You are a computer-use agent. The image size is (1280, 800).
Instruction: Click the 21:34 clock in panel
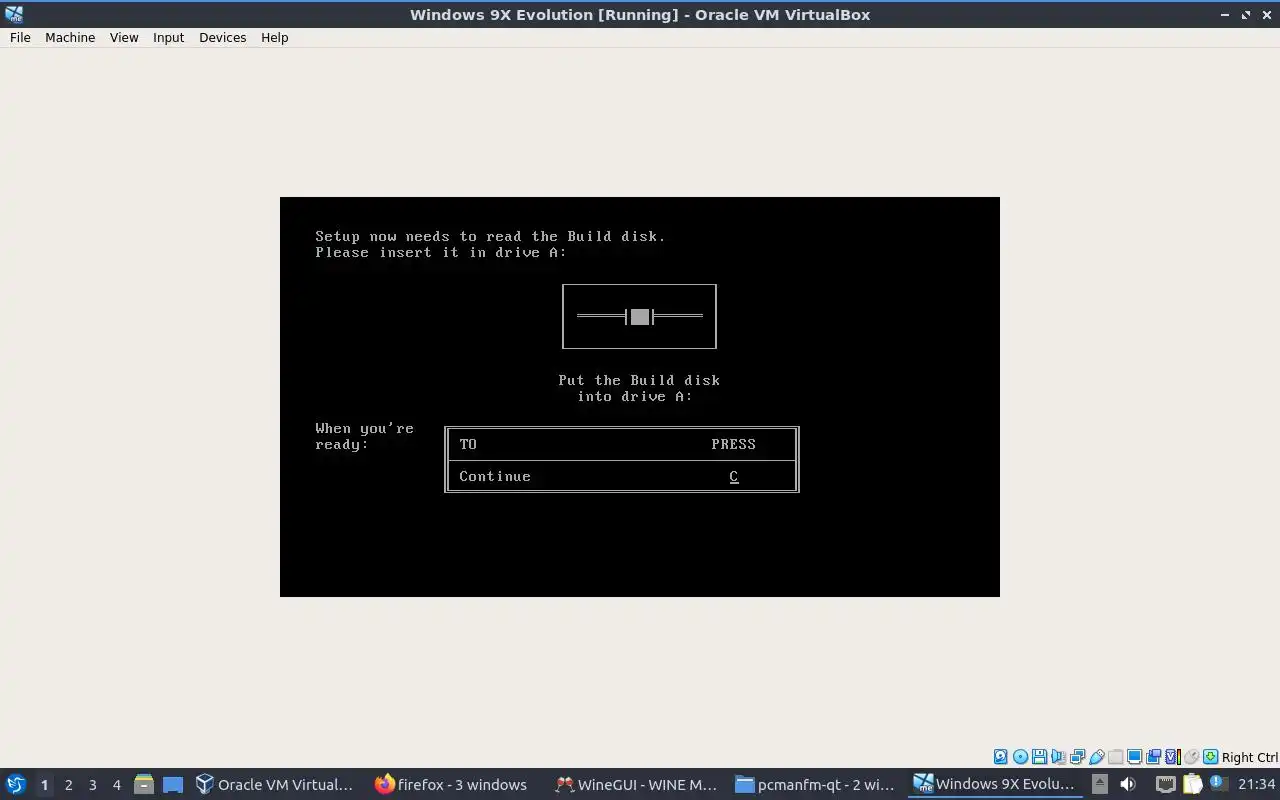pyautogui.click(x=1257, y=784)
